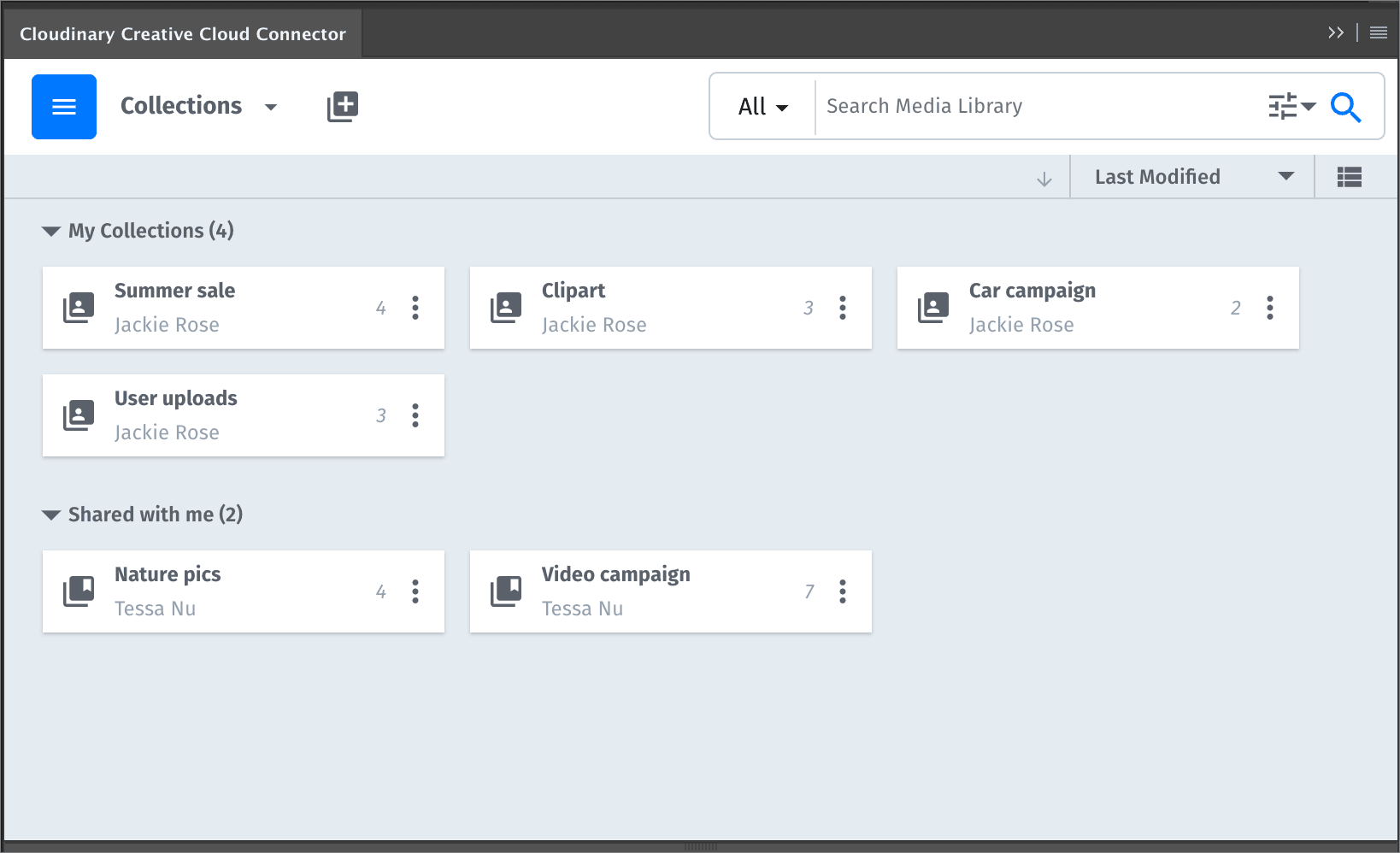
Task: Toggle the sort direction arrow
Action: [1044, 178]
